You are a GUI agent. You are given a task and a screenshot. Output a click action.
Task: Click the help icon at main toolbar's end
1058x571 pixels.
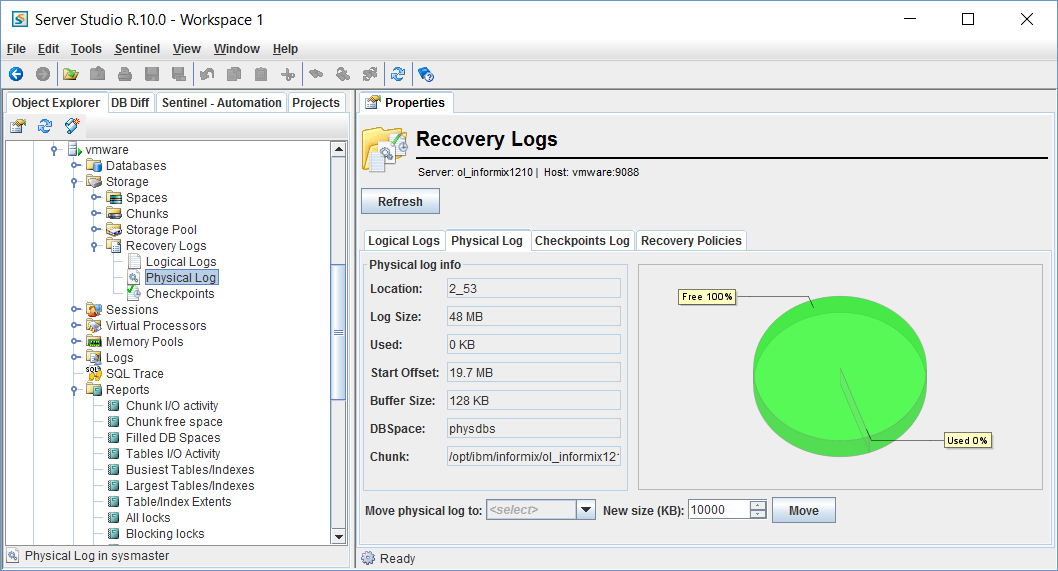(x=425, y=74)
